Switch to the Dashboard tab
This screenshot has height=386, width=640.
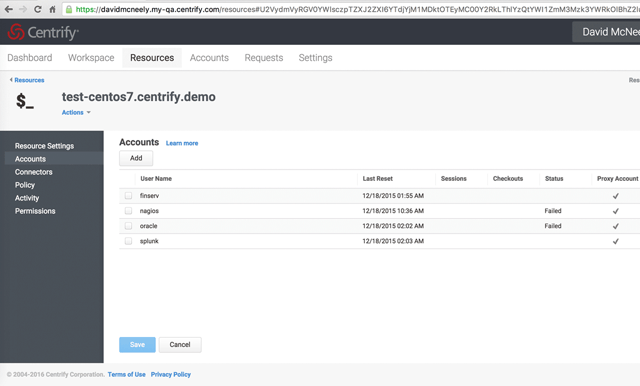[30, 58]
